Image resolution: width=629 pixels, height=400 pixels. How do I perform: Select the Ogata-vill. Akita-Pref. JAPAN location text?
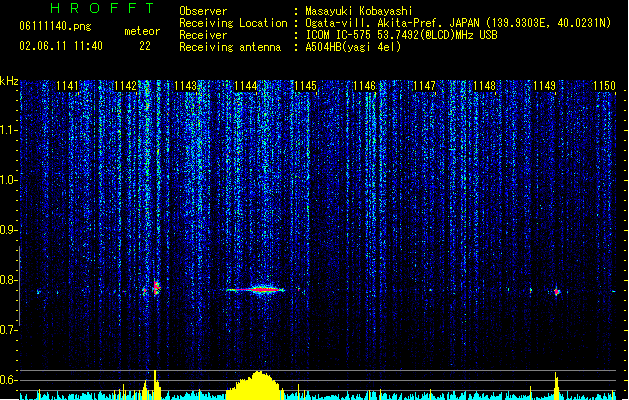458,23
